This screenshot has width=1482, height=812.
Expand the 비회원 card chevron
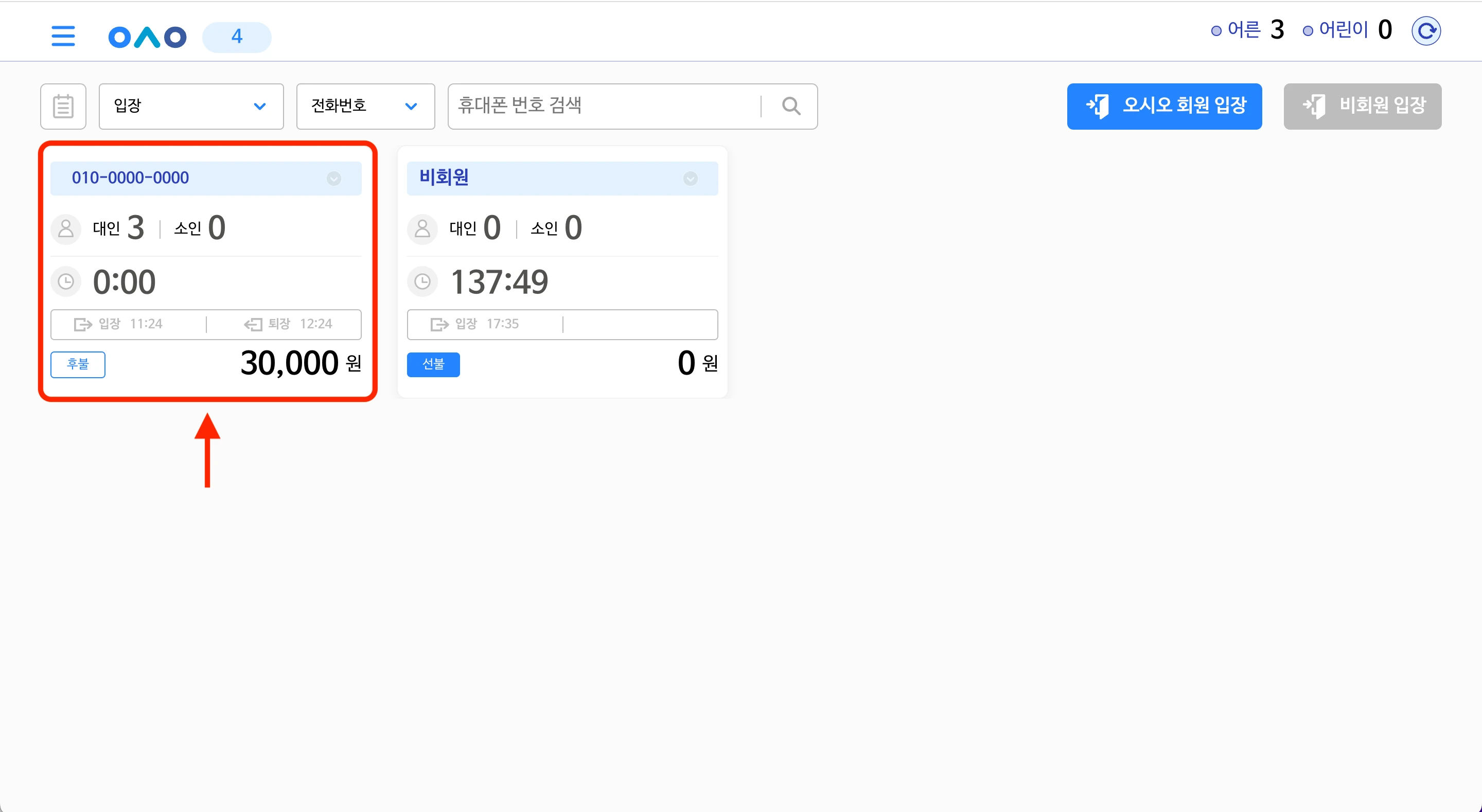point(691,179)
